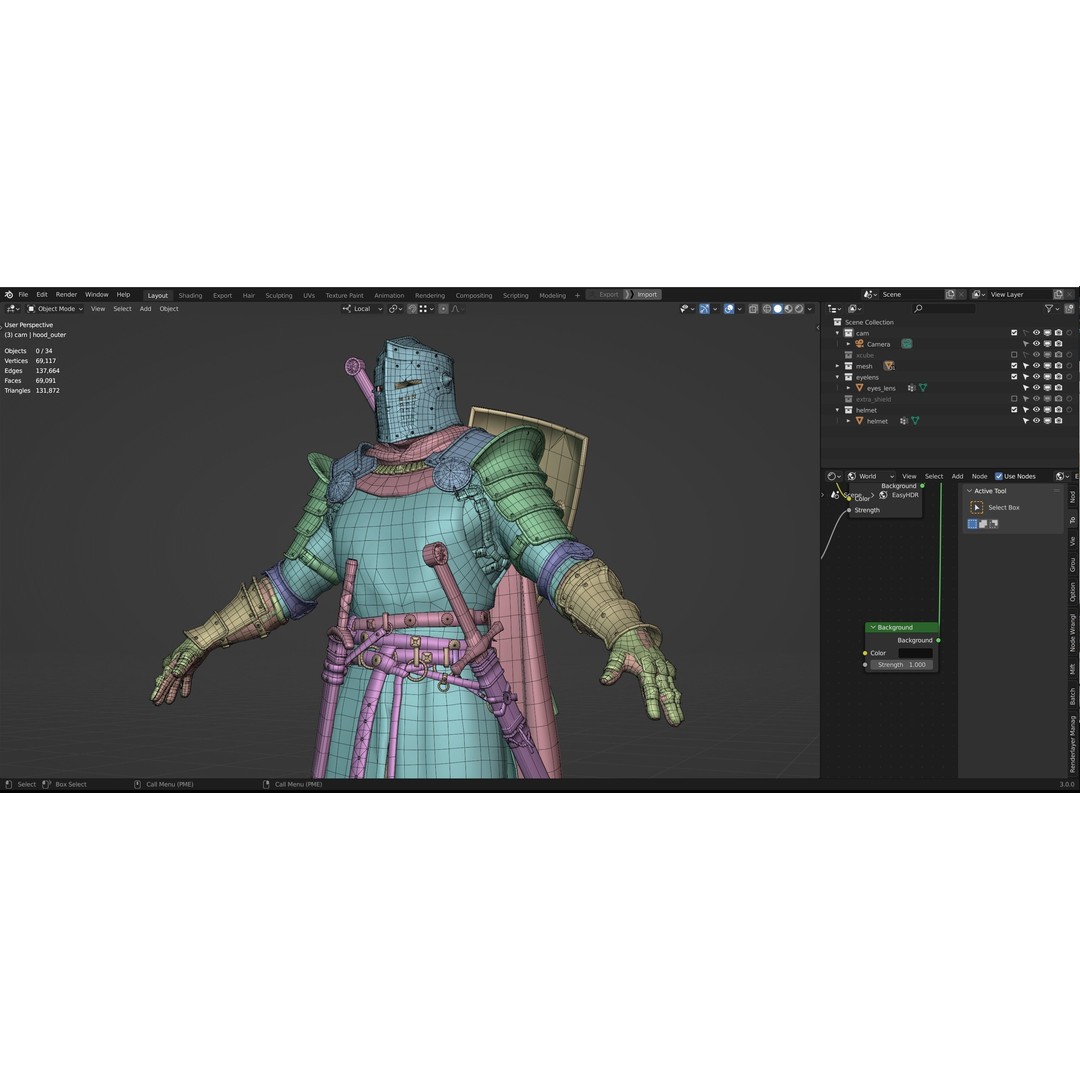Expand the Camera object row

(x=849, y=344)
